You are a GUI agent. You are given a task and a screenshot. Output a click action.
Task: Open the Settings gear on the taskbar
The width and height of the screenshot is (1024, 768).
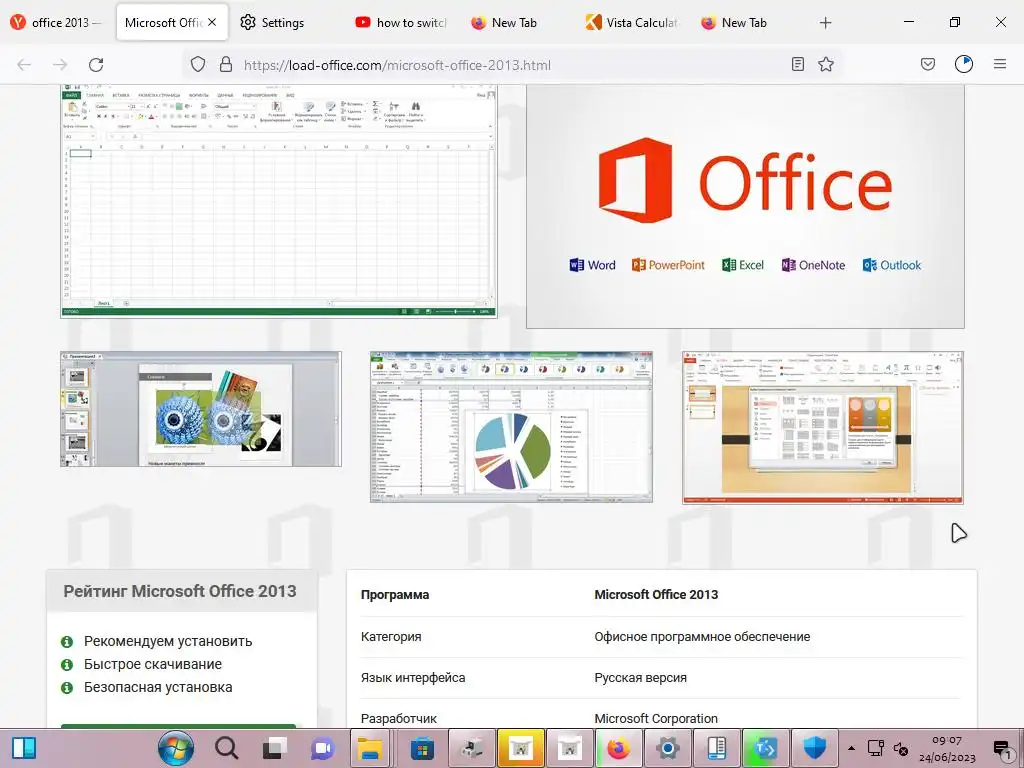667,748
